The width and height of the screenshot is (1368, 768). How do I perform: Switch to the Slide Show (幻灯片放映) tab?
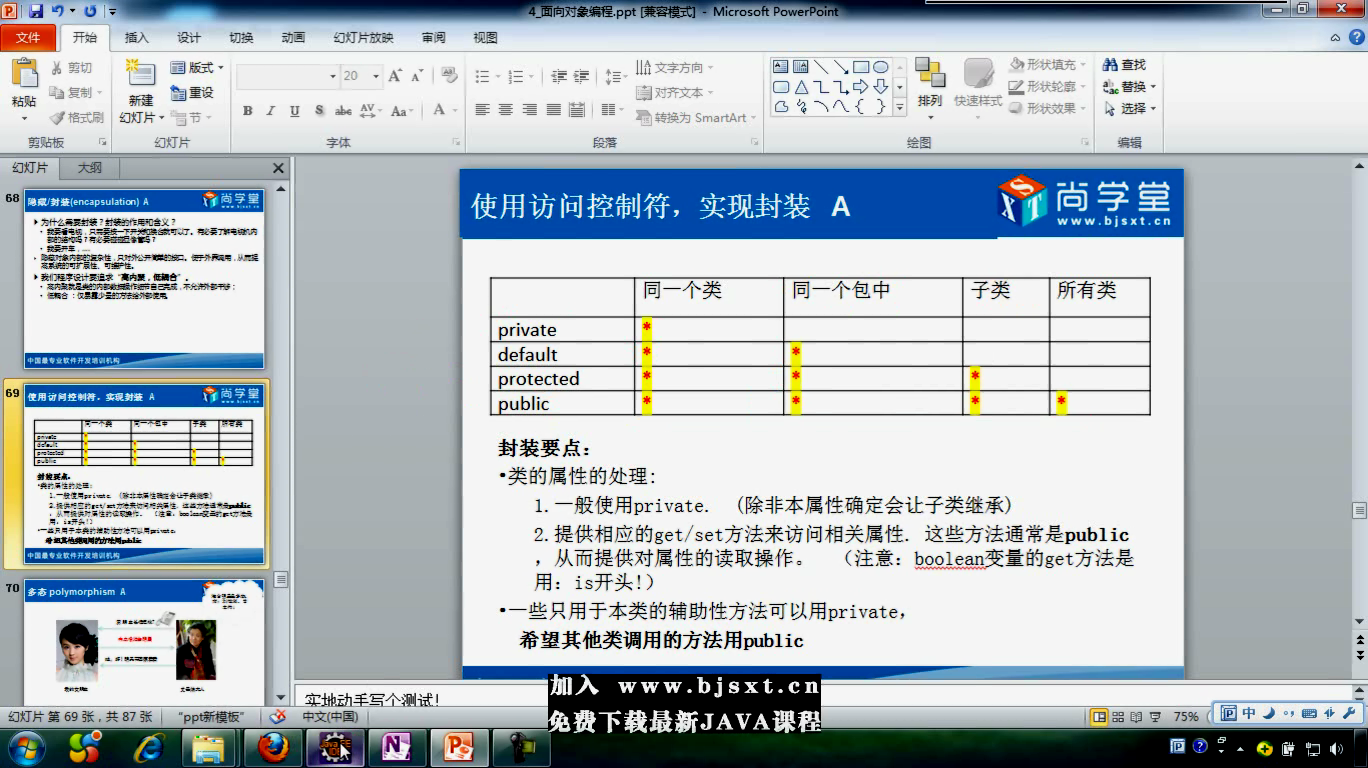pos(363,38)
